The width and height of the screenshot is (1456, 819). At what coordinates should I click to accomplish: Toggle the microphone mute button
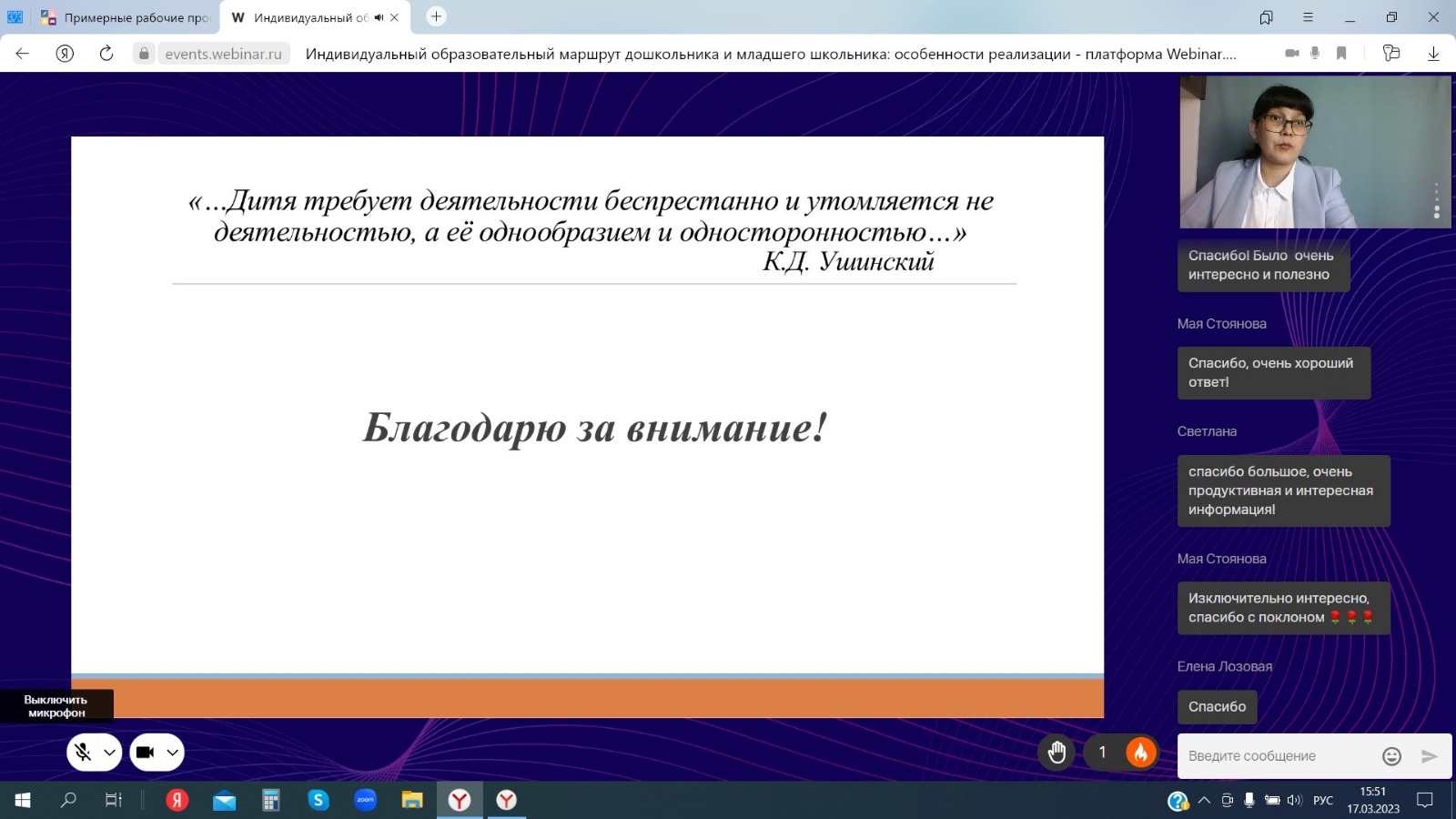point(83,753)
